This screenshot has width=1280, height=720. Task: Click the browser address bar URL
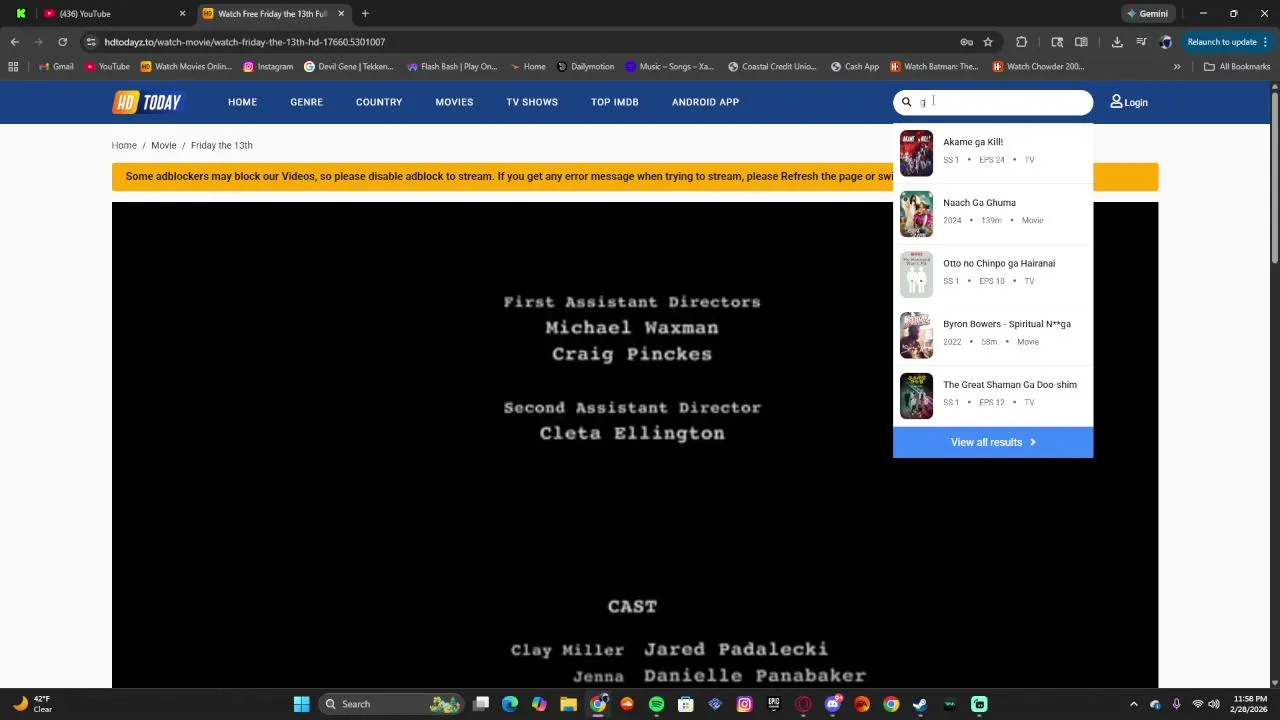tap(245, 42)
